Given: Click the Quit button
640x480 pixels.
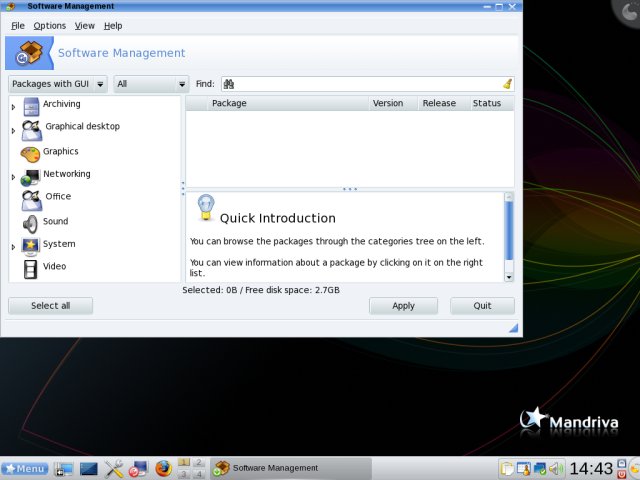Looking at the screenshot, I should click(x=482, y=306).
